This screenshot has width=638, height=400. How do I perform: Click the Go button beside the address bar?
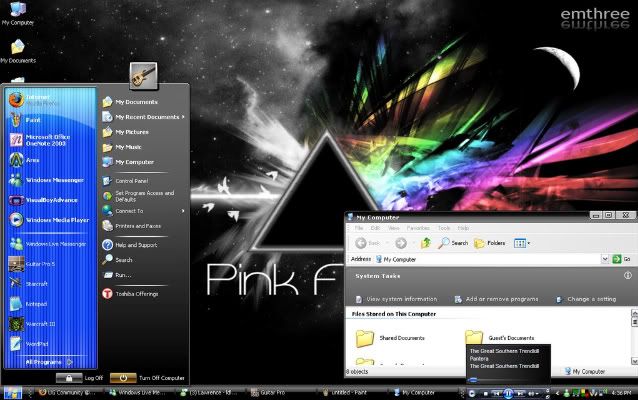tap(622, 259)
